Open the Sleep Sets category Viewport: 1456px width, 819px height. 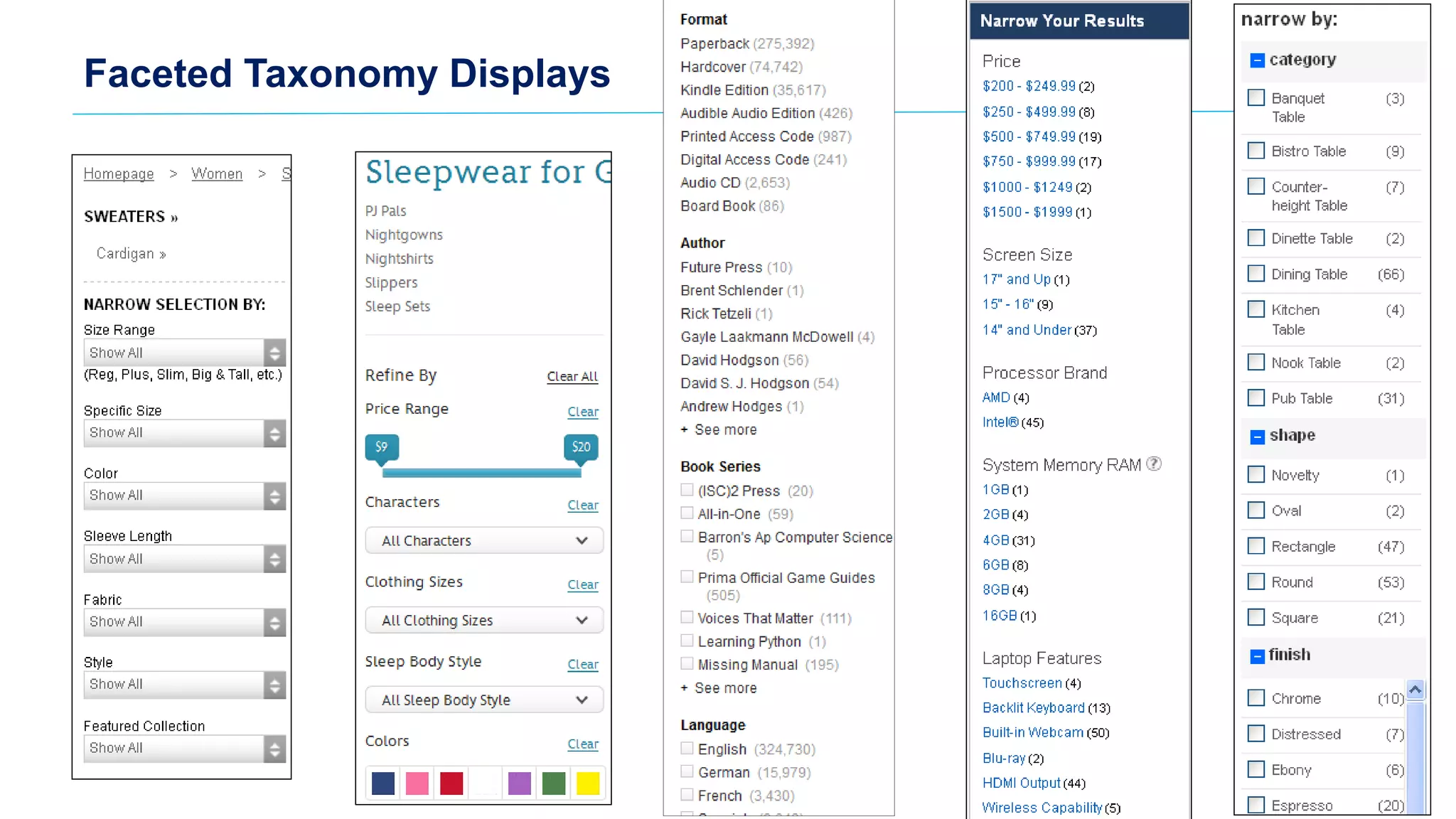(x=397, y=306)
